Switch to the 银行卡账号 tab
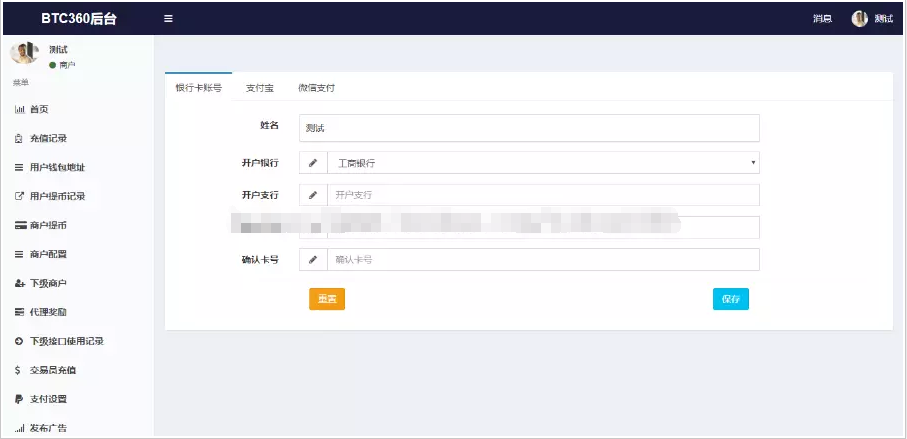This screenshot has width=907, height=439. pyautogui.click(x=198, y=88)
